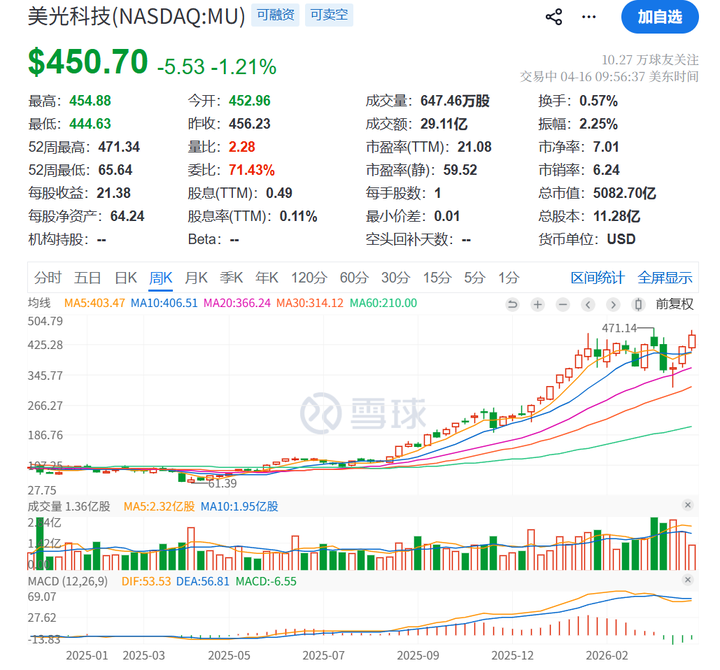Click the MA30:314.12 legend label
Image resolution: width=720 pixels, height=670 pixels.
pos(310,303)
